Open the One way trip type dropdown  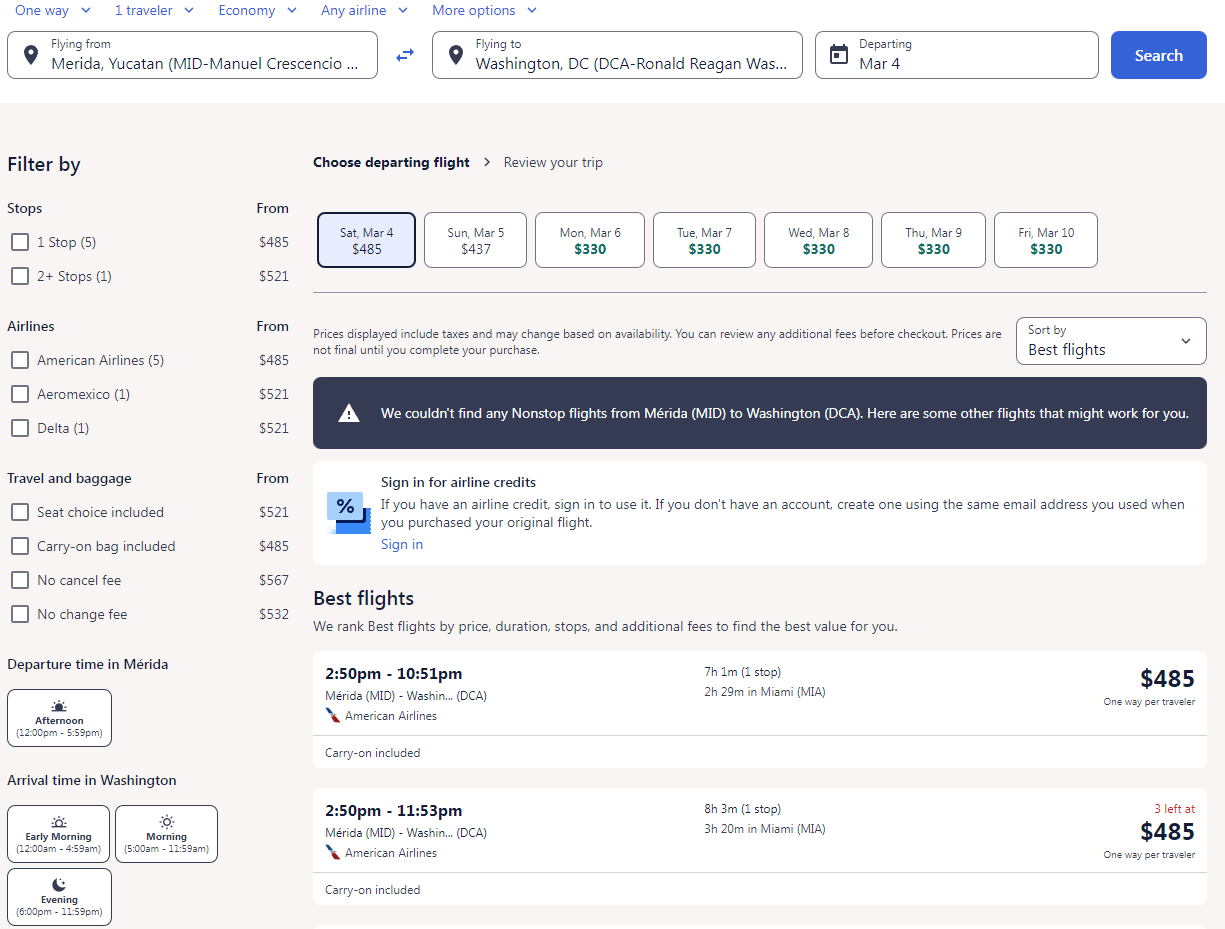pos(53,10)
